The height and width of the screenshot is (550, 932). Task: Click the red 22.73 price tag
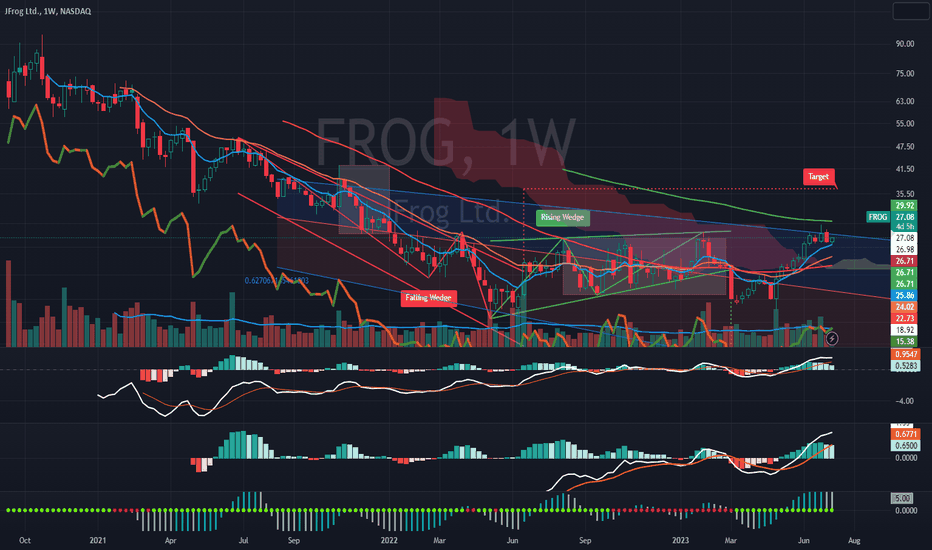(x=904, y=319)
